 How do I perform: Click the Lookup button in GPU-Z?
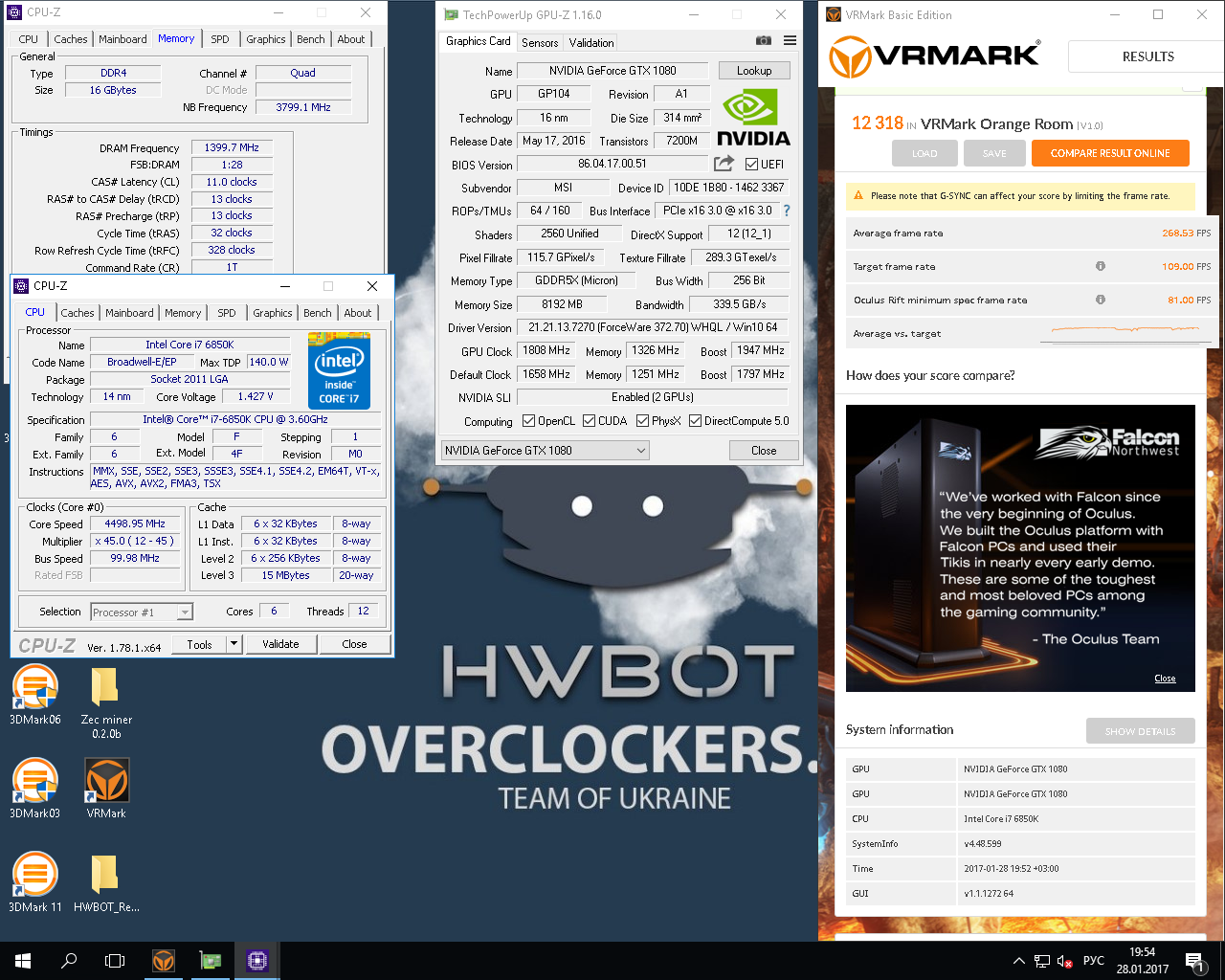coord(754,71)
